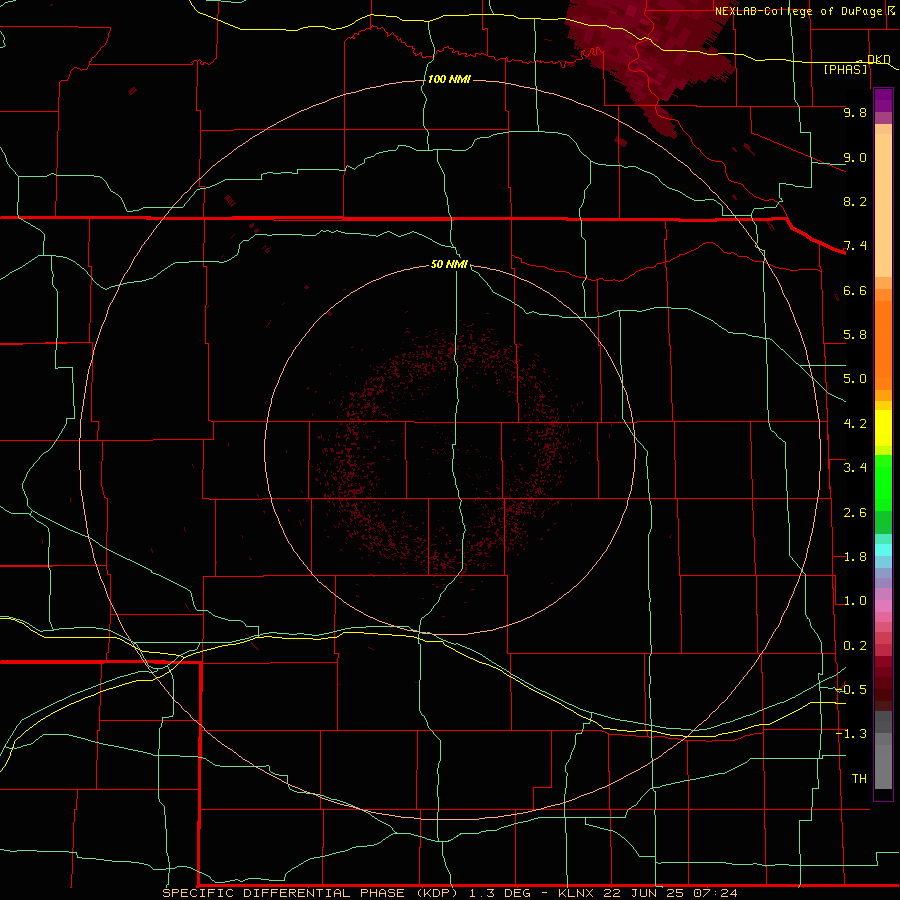
Task: Click the 1.8 color scale value
Action: click(855, 557)
